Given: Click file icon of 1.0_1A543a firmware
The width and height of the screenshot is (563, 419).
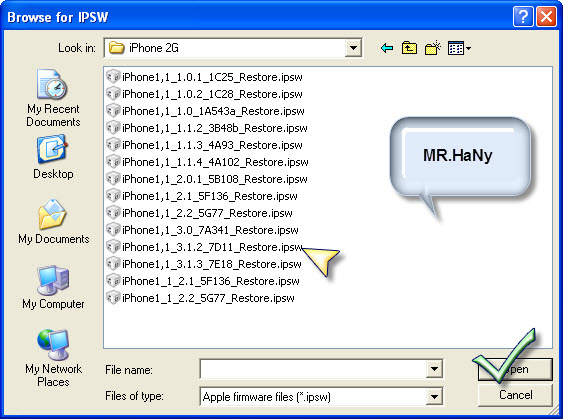Looking at the screenshot, I should pos(113,111).
